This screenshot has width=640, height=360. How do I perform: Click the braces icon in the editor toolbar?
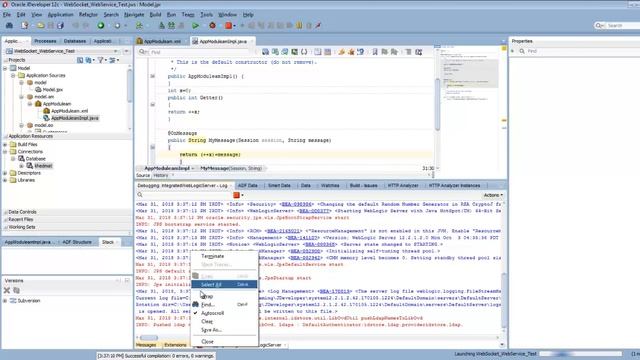304,52
